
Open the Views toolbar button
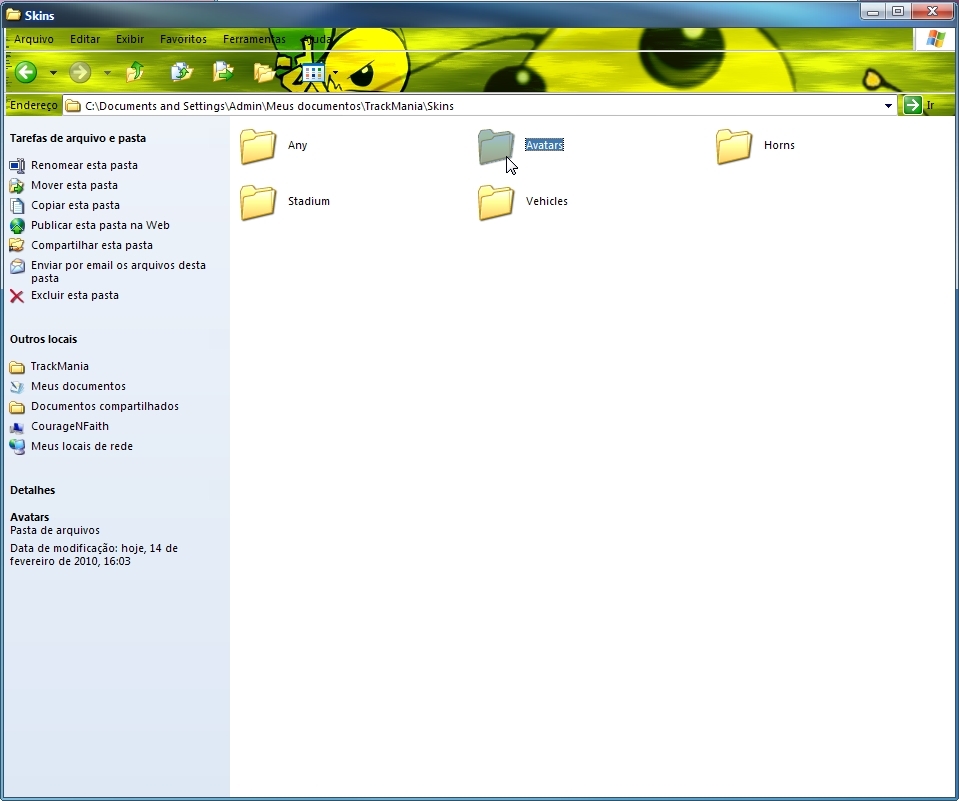[313, 72]
